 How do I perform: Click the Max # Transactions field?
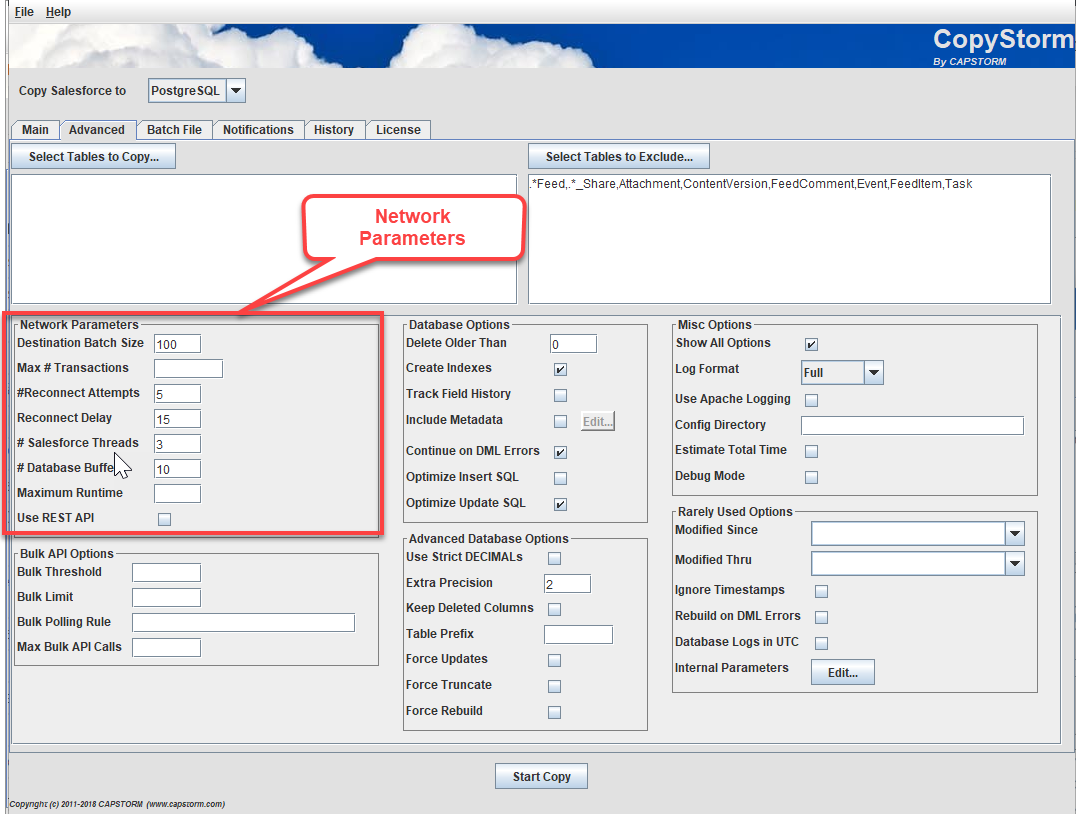[x=188, y=368]
